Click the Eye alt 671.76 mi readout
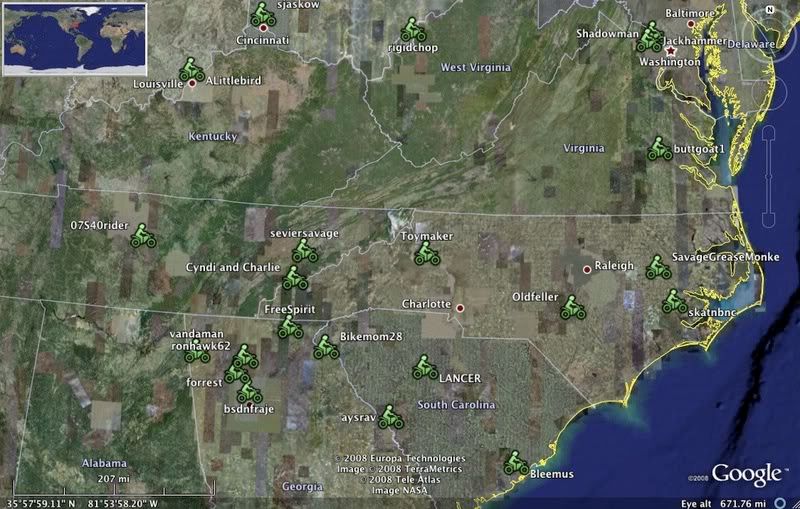This screenshot has width=800, height=509. tap(723, 504)
